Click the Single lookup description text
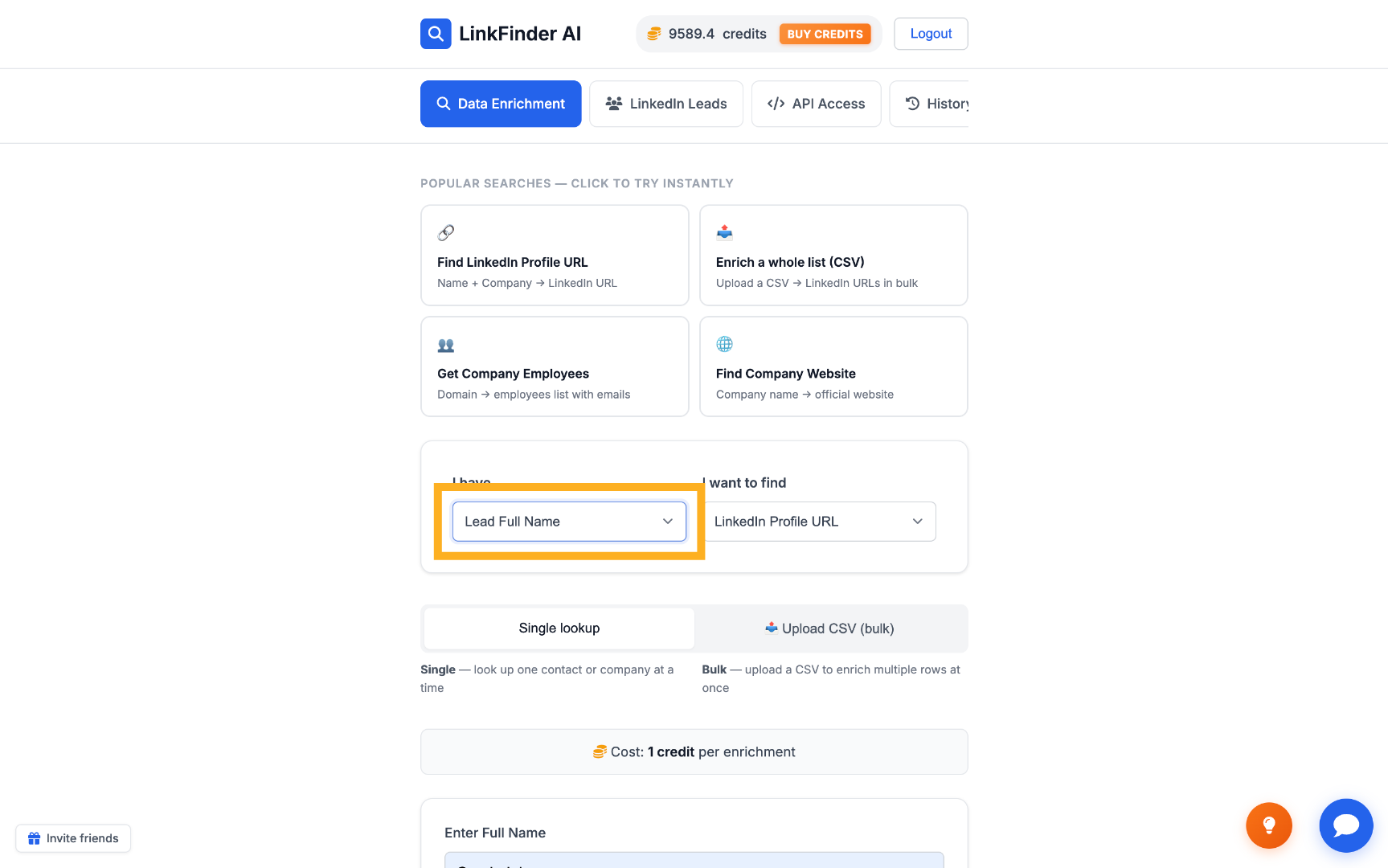 [547, 678]
